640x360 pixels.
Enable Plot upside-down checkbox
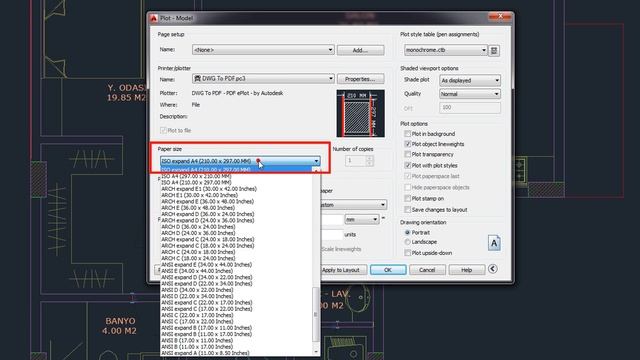[x=407, y=253]
